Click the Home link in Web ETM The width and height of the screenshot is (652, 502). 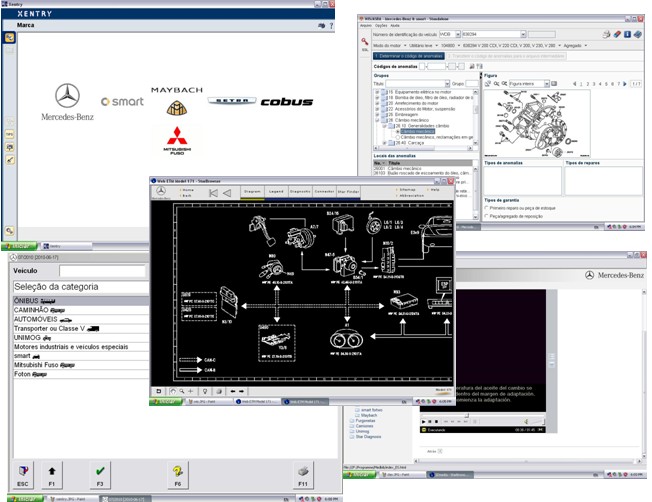(188, 190)
